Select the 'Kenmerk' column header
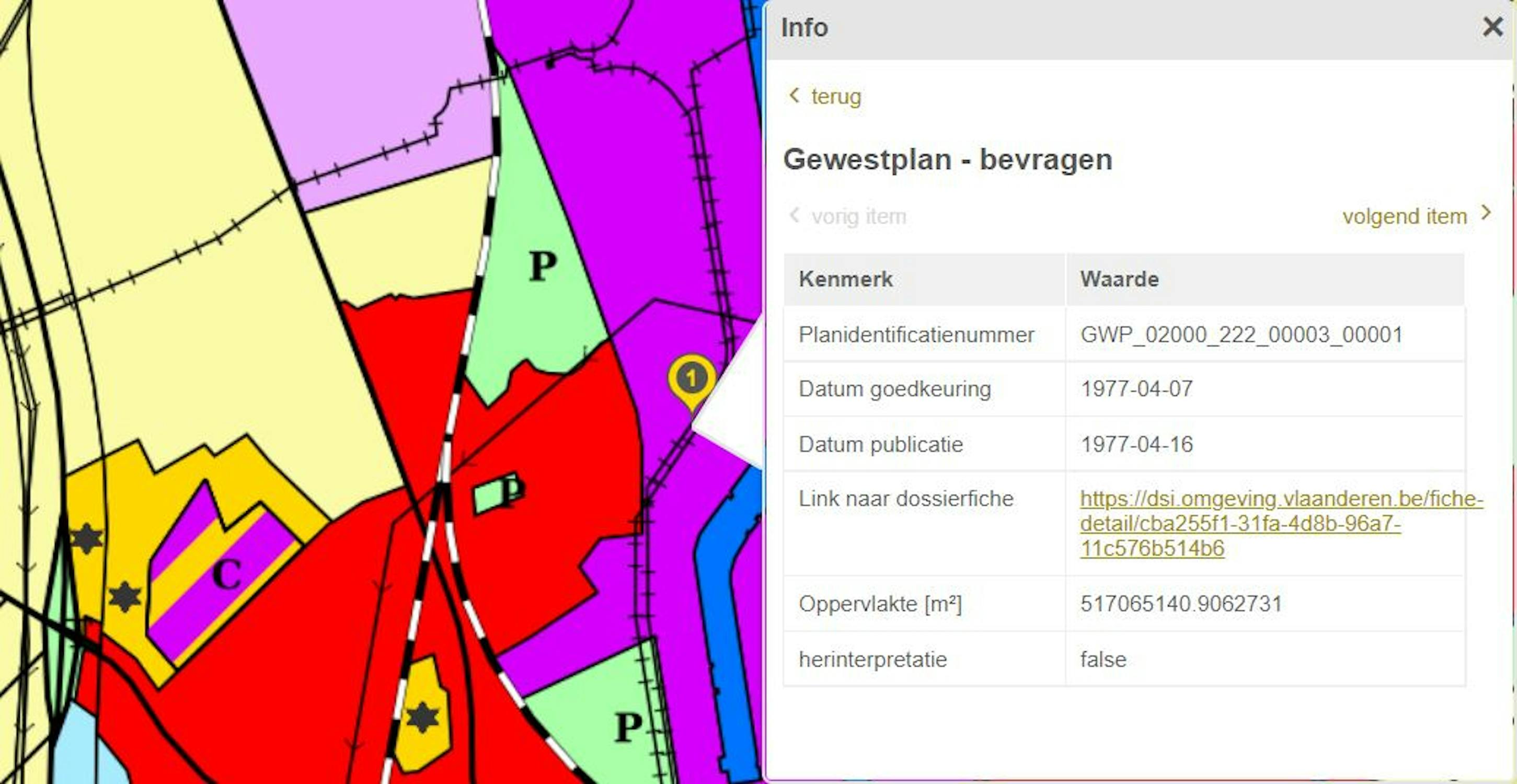 point(845,279)
